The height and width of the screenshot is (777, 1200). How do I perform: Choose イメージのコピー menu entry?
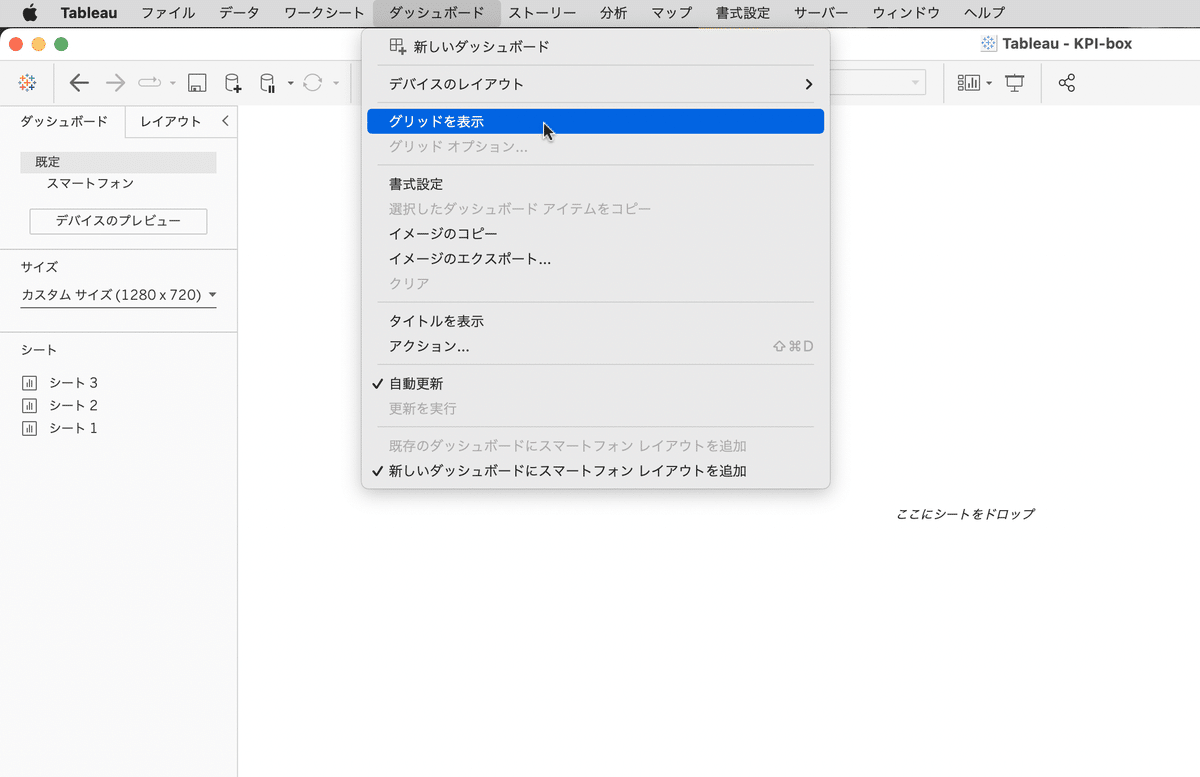[595, 234]
